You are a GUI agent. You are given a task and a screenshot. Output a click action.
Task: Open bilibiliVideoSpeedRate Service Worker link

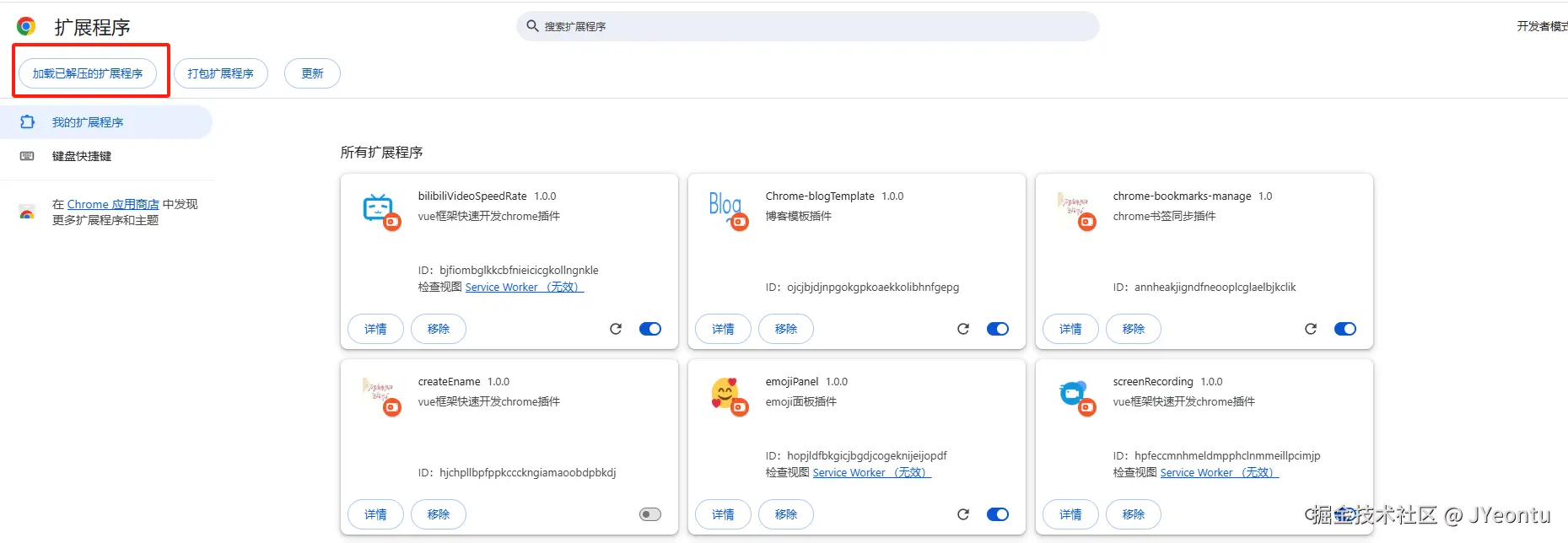pos(525,287)
